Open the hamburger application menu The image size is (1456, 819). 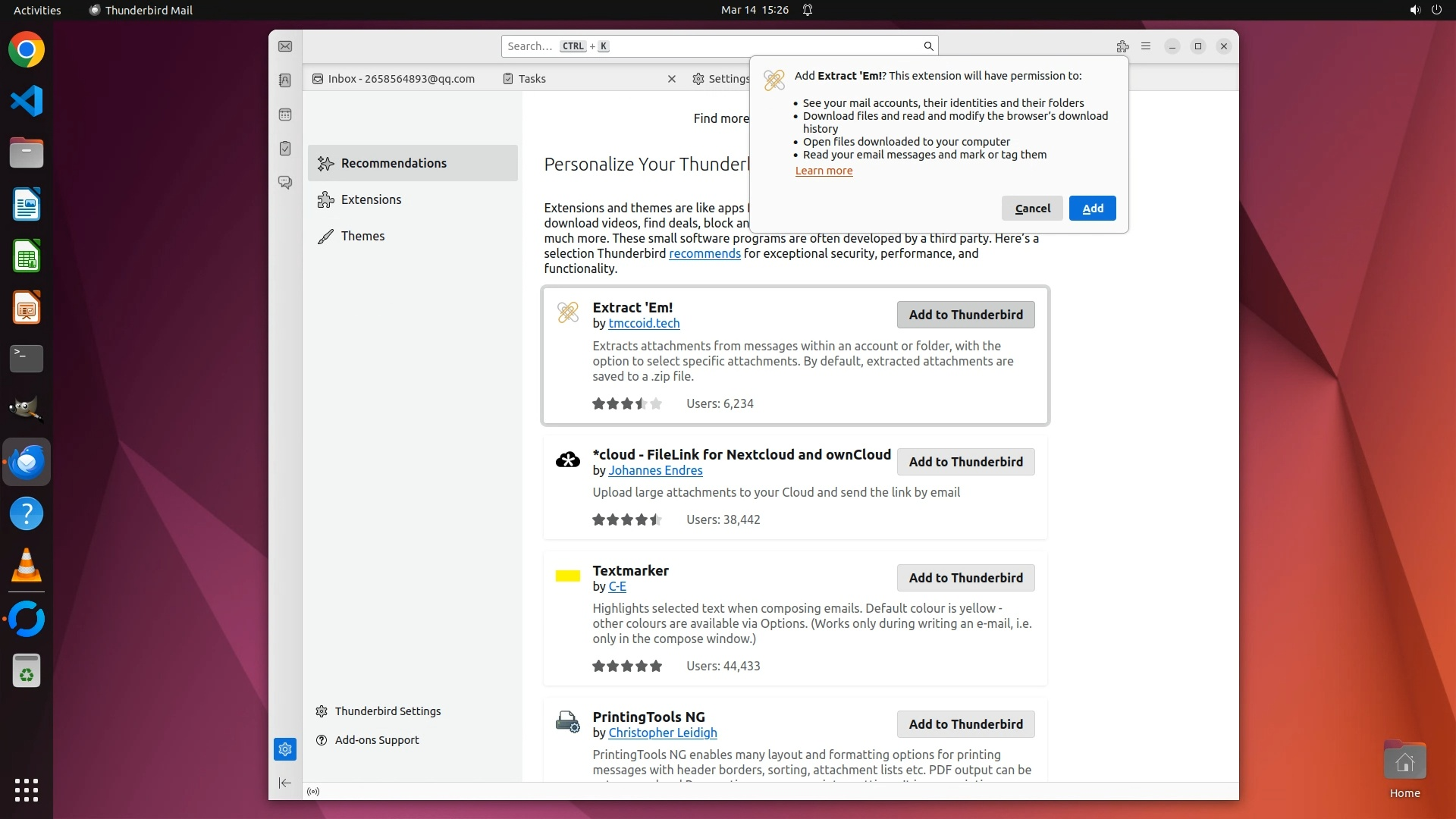pyautogui.click(x=1146, y=46)
